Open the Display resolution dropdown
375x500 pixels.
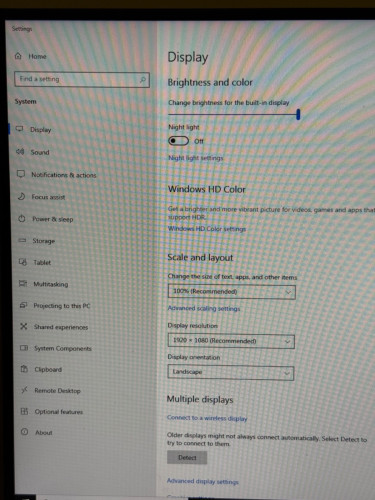pos(231,341)
